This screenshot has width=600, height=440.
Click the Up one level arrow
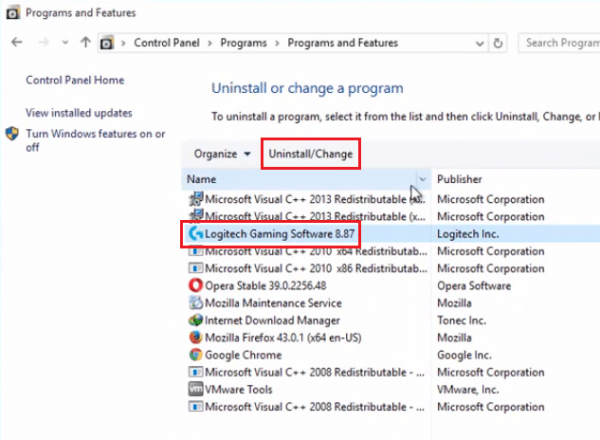coord(86,42)
